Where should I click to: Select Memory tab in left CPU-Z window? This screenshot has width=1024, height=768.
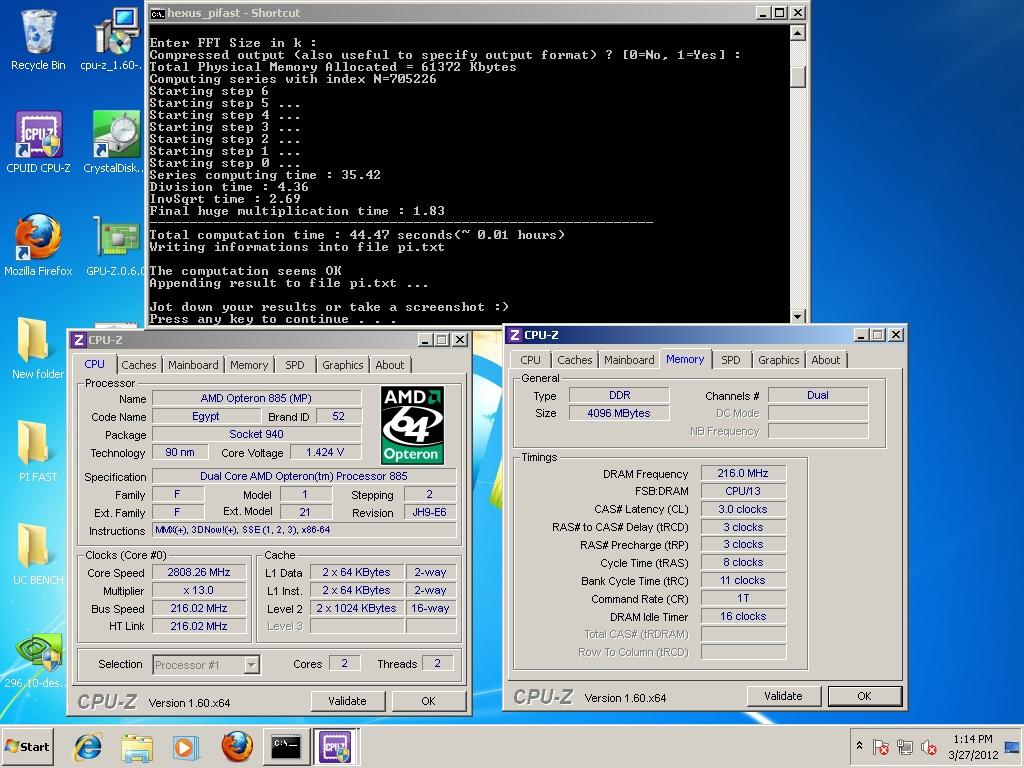point(249,365)
